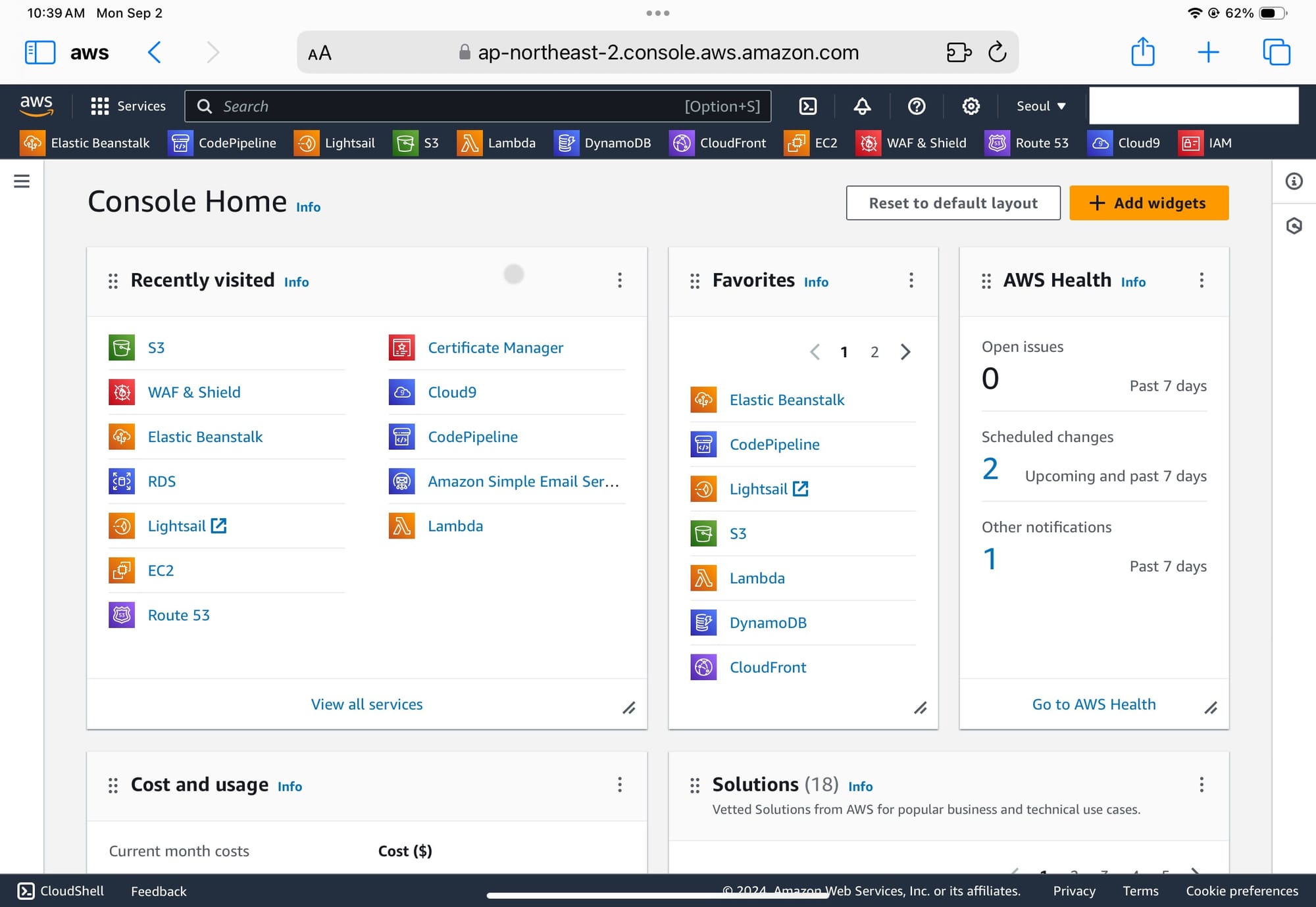Go back with Safari back arrow

coord(155,52)
